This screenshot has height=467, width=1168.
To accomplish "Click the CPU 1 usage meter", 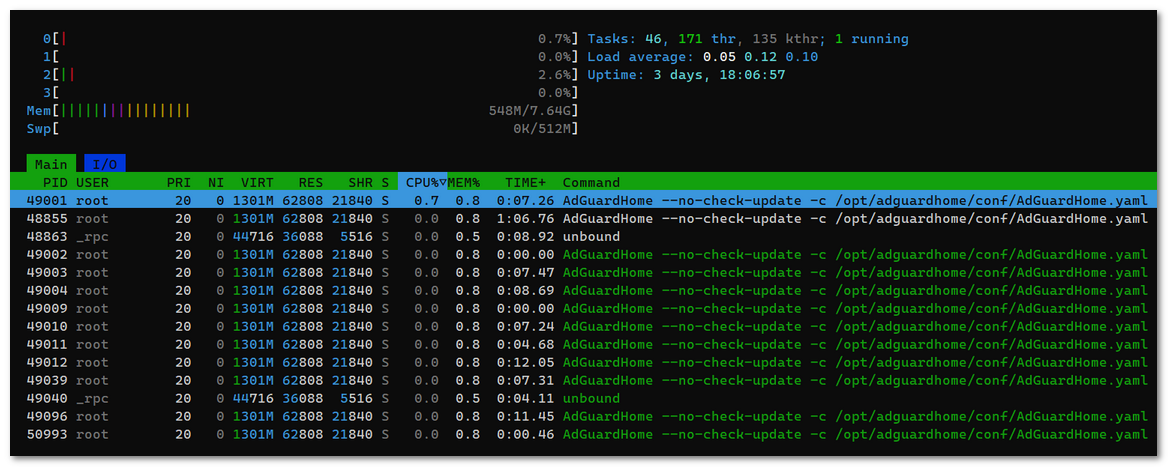I will point(311,57).
